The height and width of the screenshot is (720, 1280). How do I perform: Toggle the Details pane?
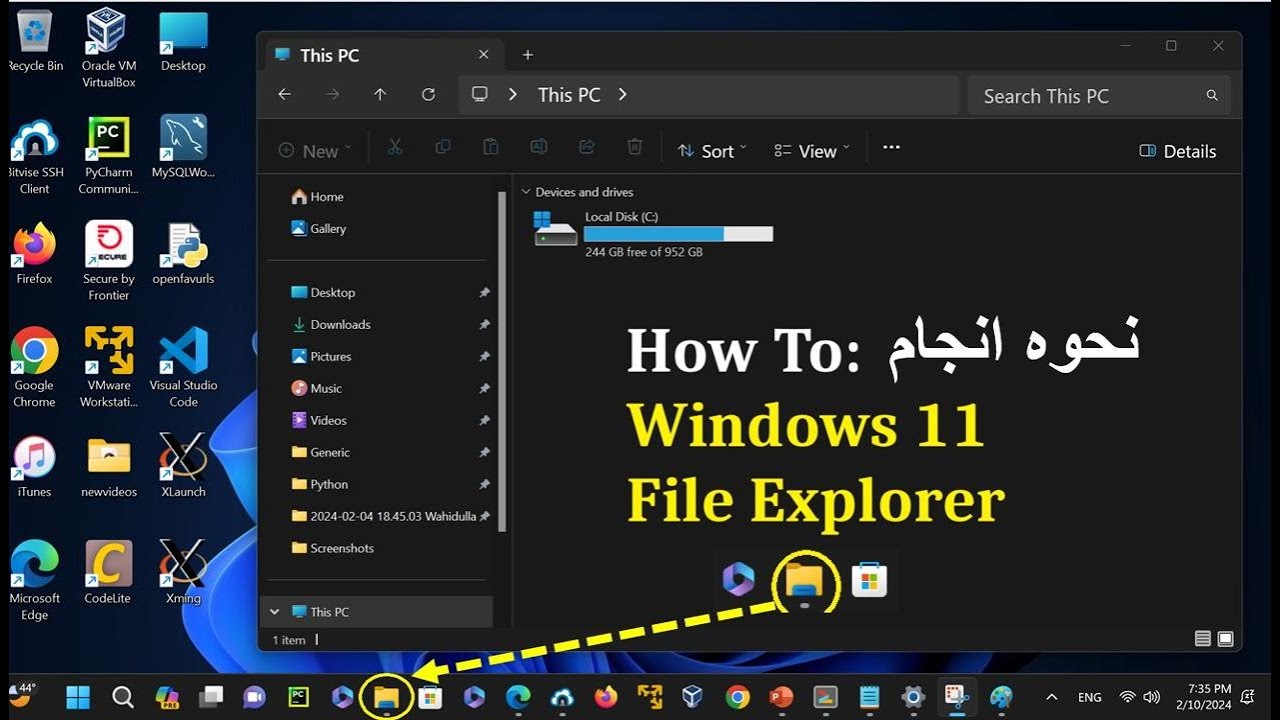coord(1178,151)
